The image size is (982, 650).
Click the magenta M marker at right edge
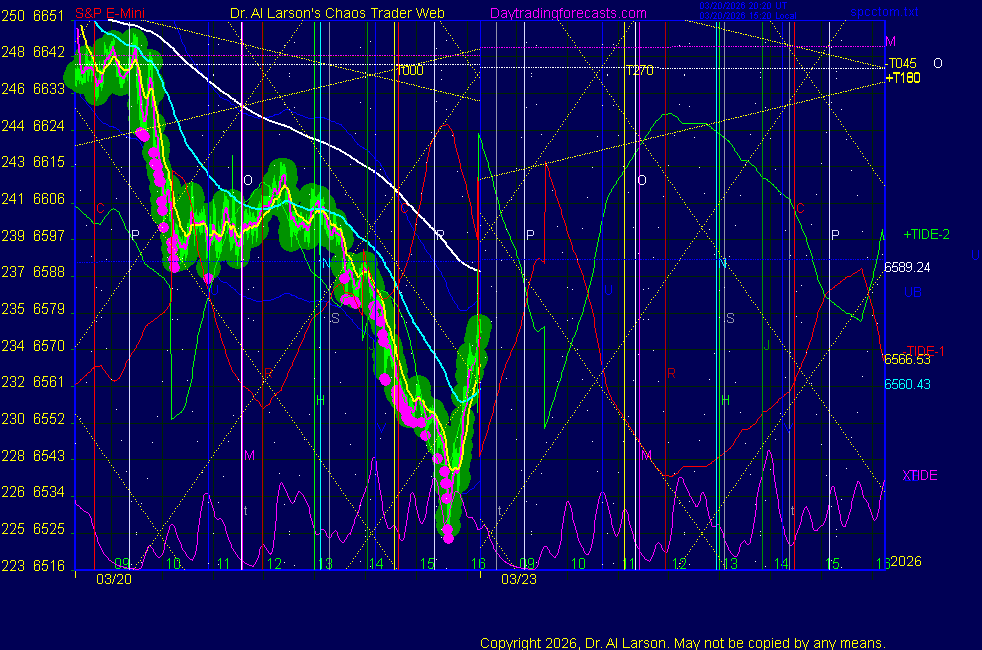pos(890,42)
